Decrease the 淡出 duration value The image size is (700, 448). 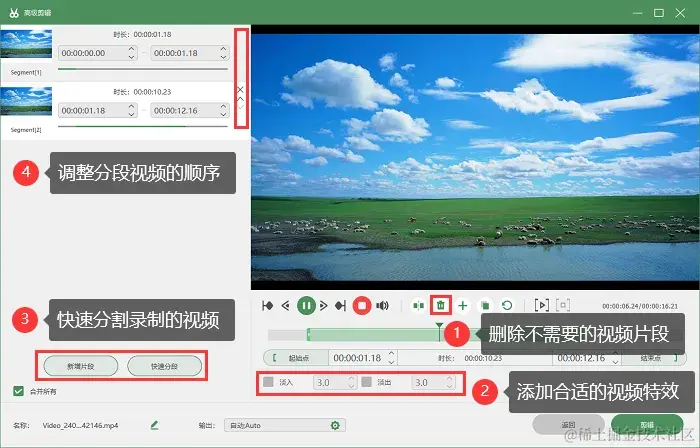(x=450, y=386)
